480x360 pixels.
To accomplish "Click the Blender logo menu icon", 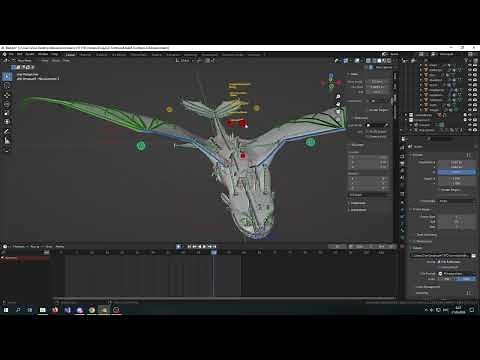I will 5,54.
